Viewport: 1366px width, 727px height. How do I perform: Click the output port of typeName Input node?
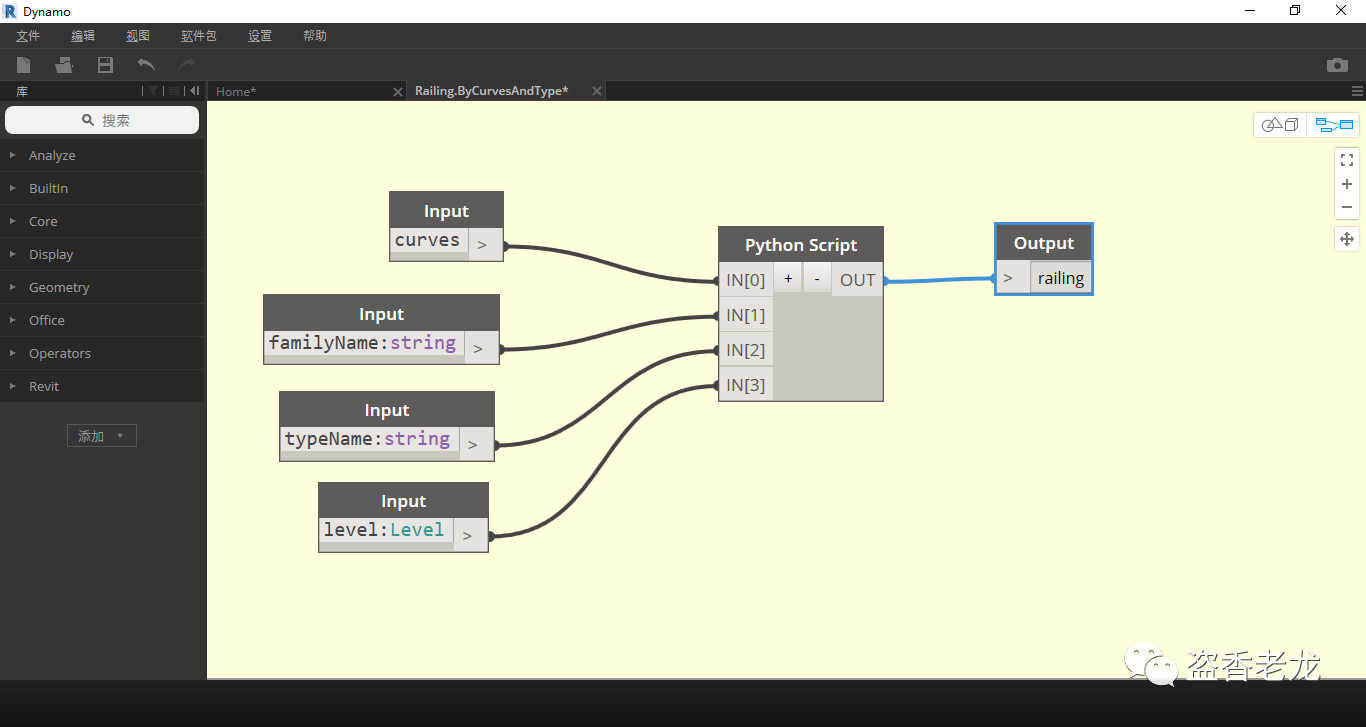476,444
